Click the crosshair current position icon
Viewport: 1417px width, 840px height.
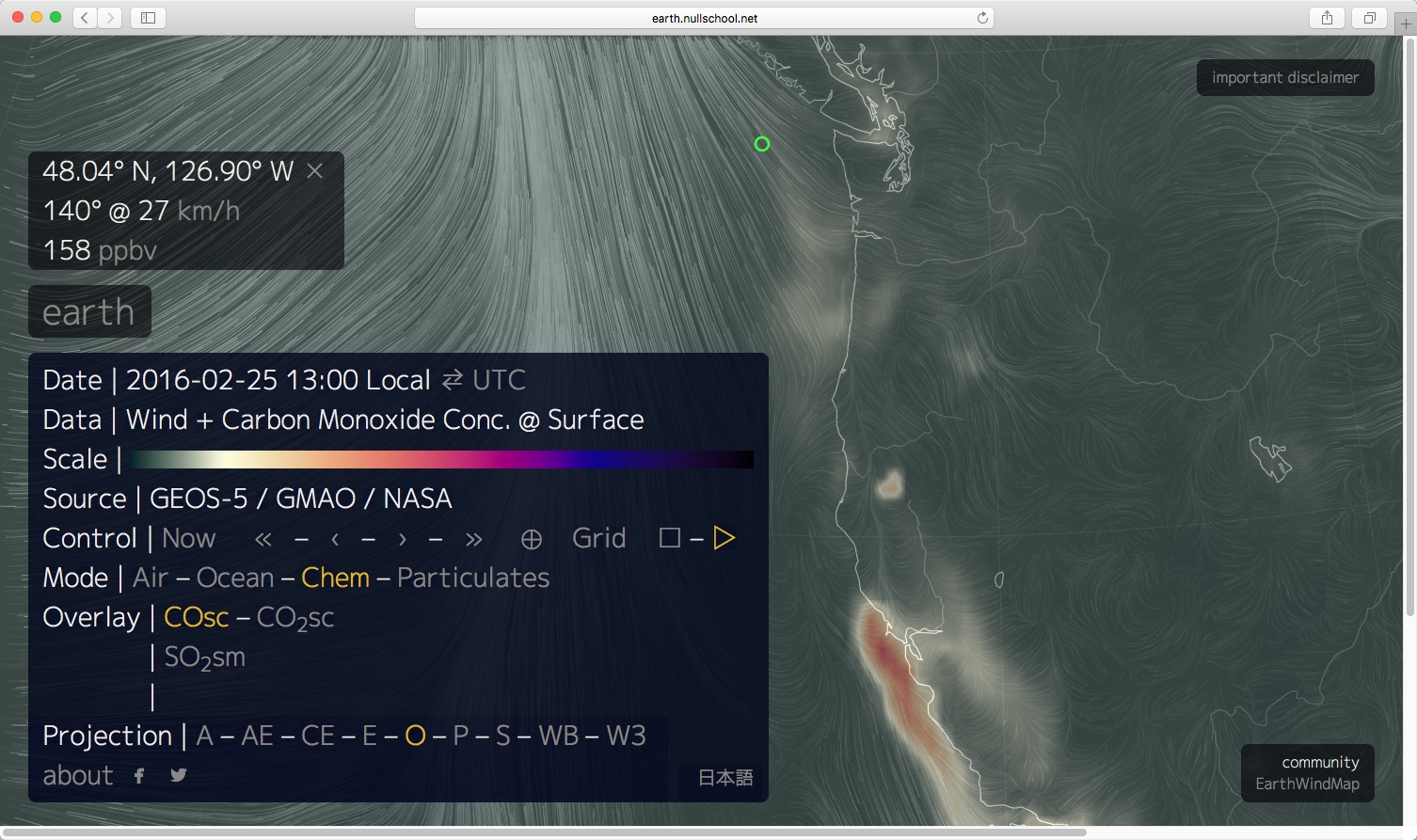click(532, 539)
